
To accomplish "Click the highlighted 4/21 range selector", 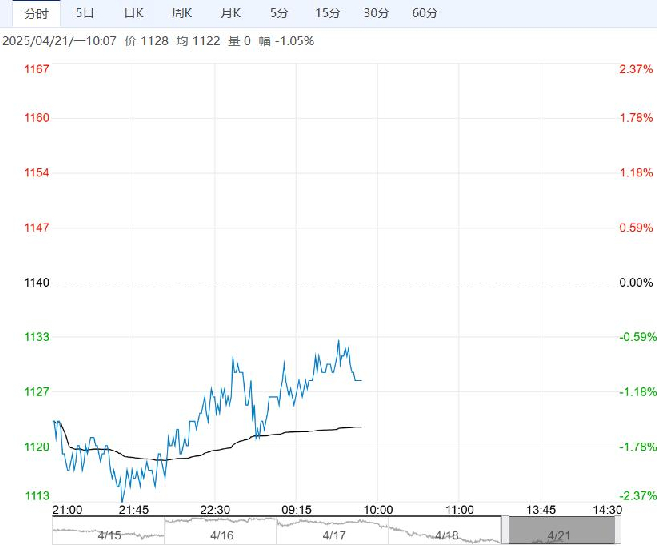I will 561,531.
